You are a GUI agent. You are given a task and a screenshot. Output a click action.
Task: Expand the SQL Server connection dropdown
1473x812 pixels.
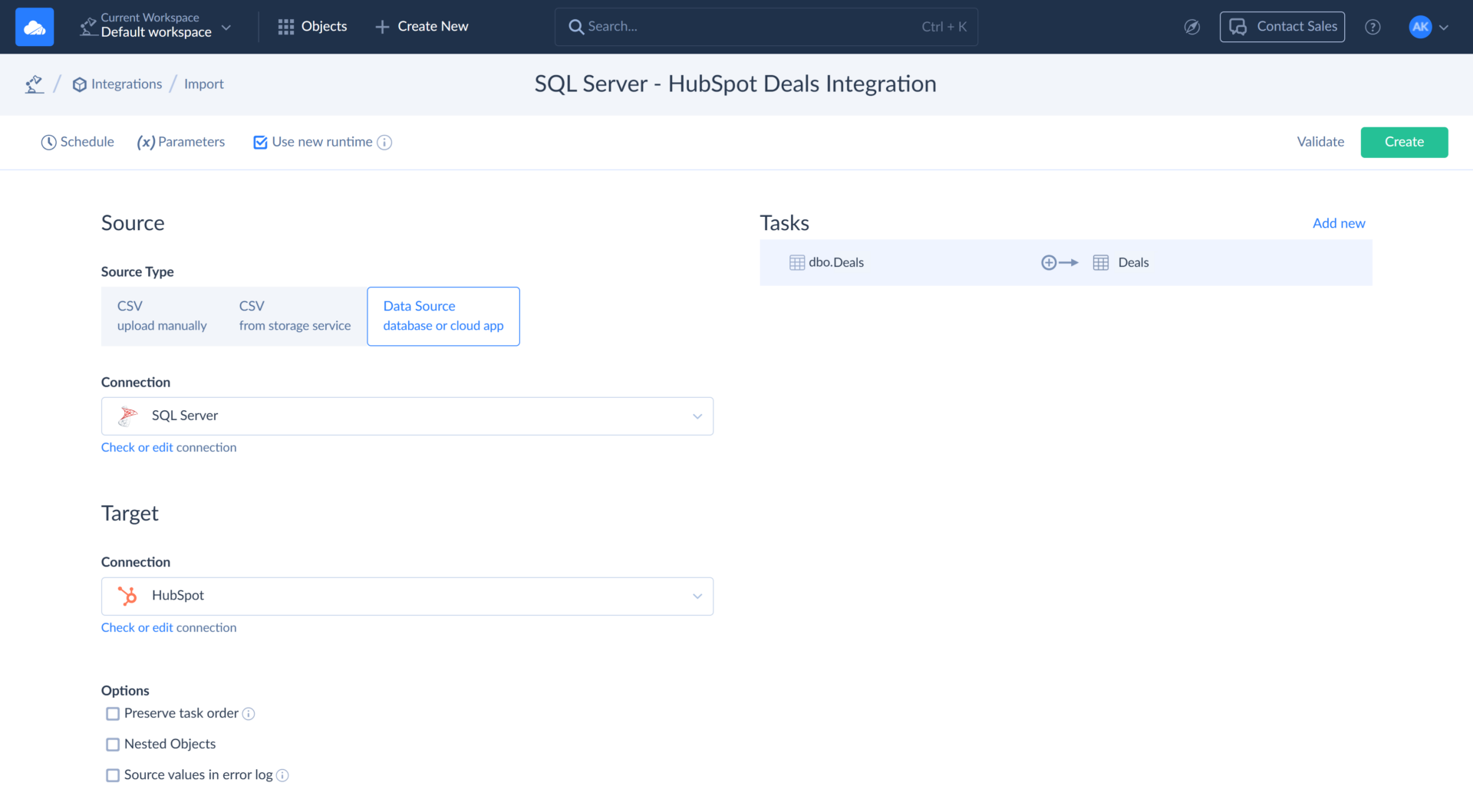tap(697, 416)
